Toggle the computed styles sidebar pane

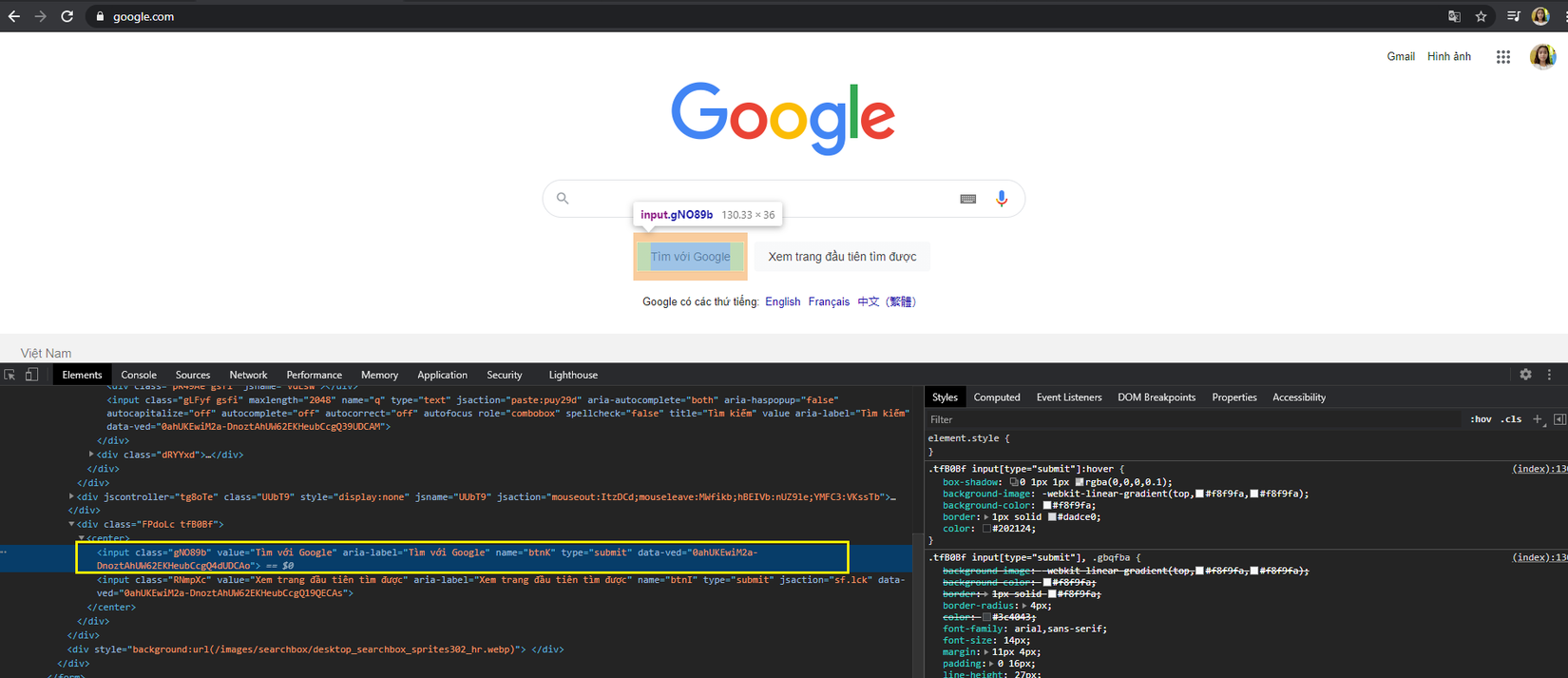(1559, 419)
